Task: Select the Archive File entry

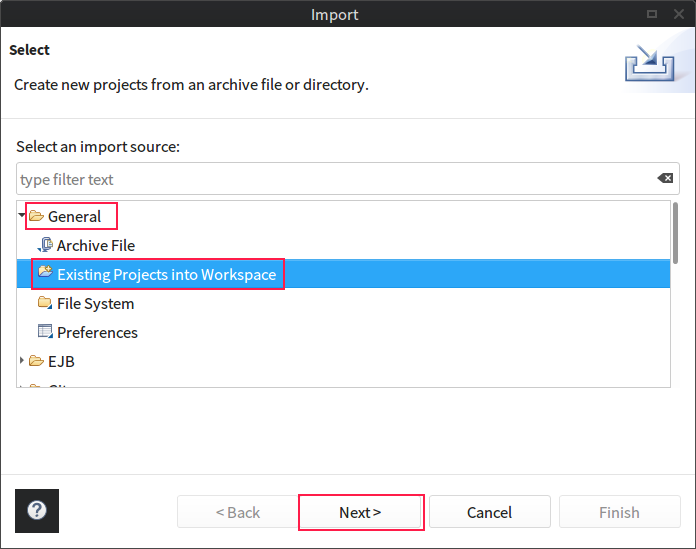Action: click(96, 245)
